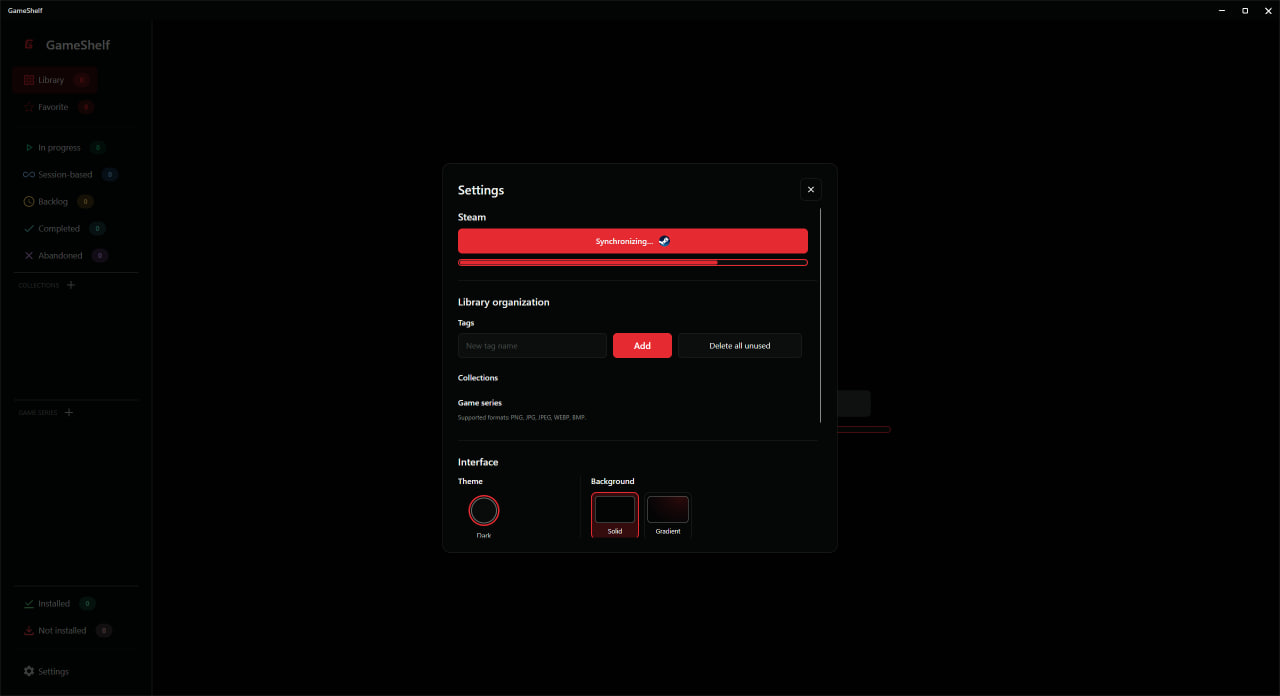
Task: Choose the Gradient background option
Action: pos(668,515)
